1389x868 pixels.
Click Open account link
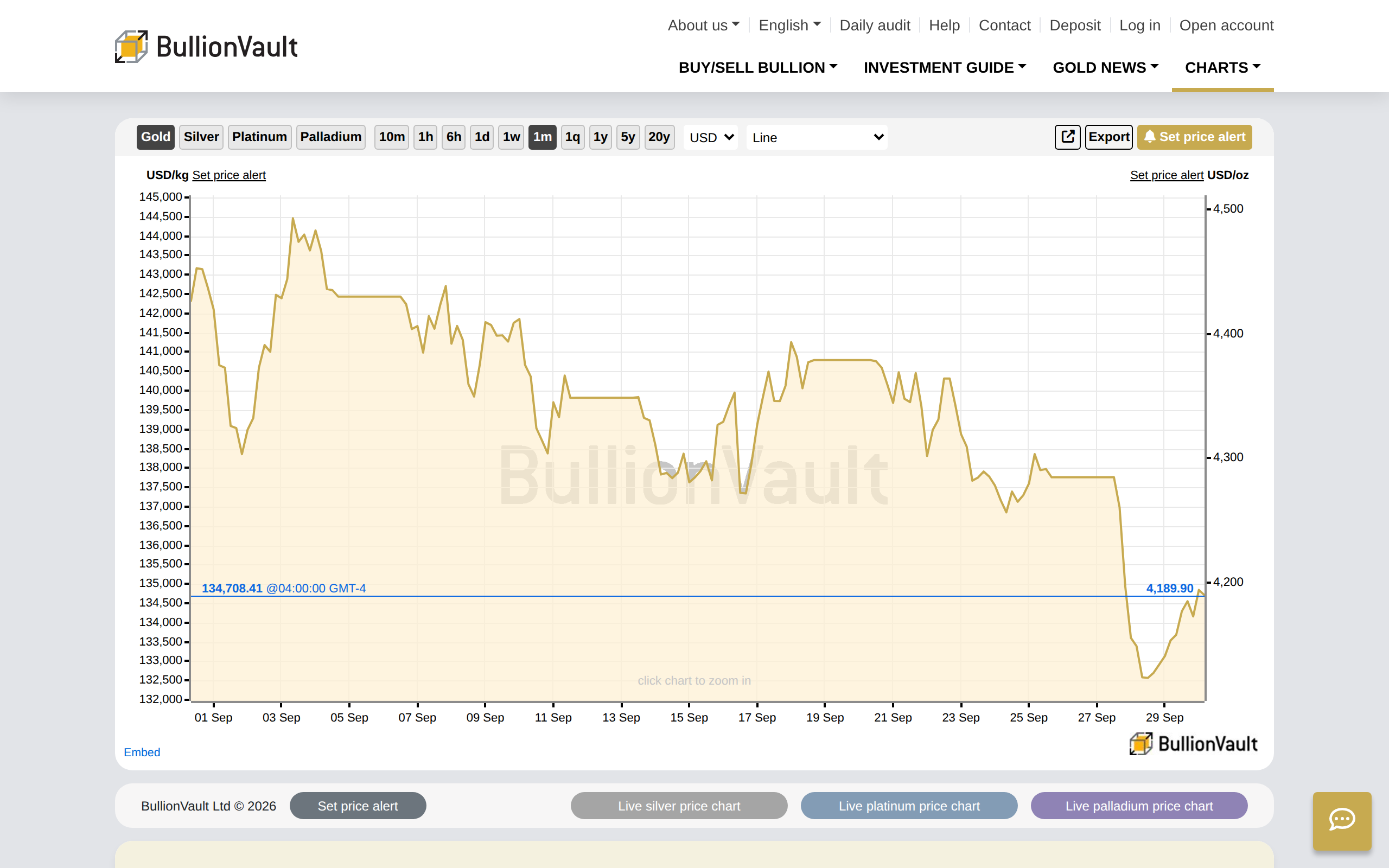1226,25
